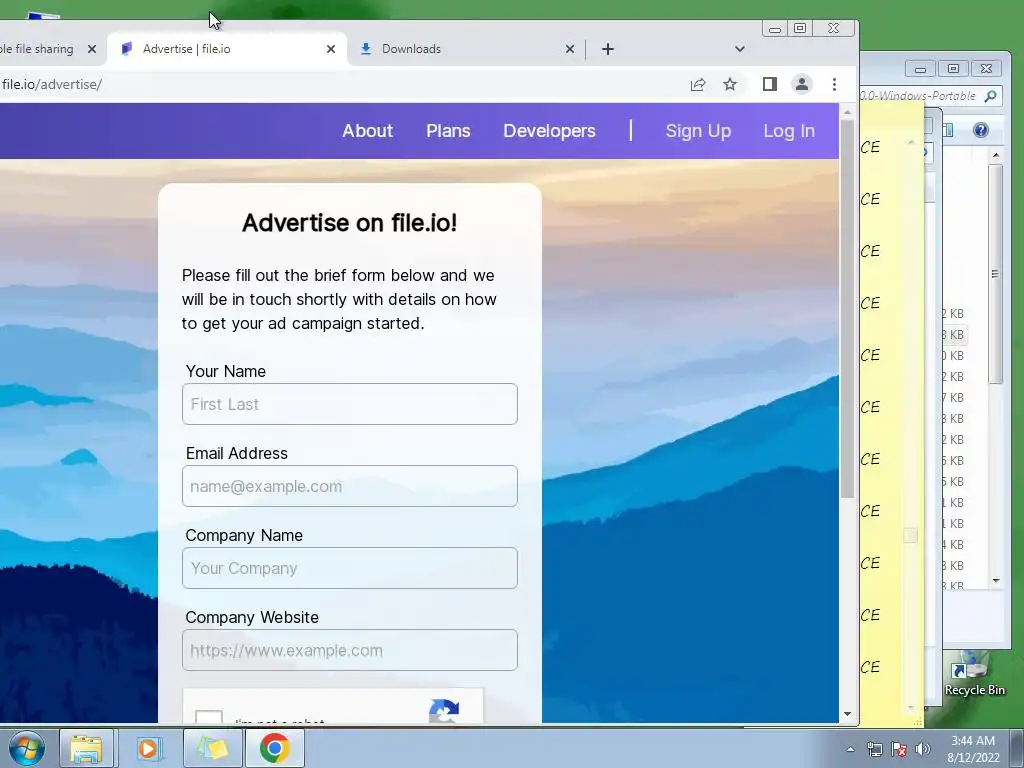
Task: Expand the tab search chevron
Action: tap(739, 49)
